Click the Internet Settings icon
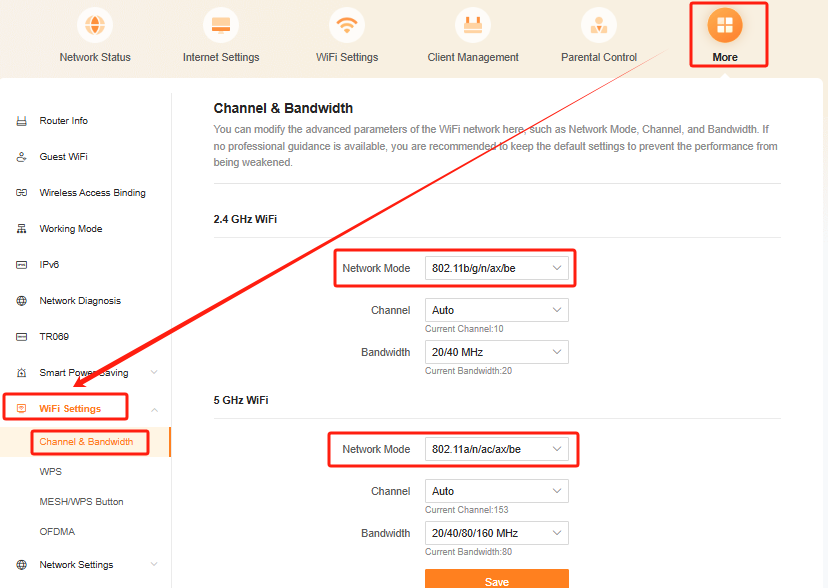The height and width of the screenshot is (588, 828). pos(221,23)
